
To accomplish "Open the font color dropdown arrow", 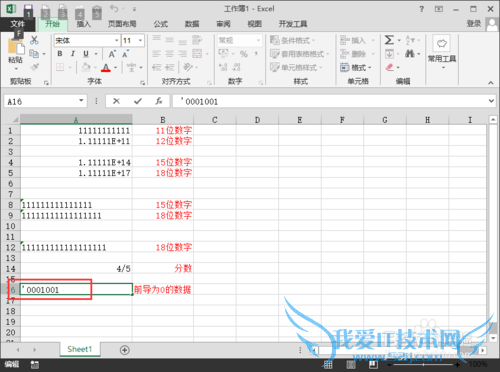I will (116, 68).
